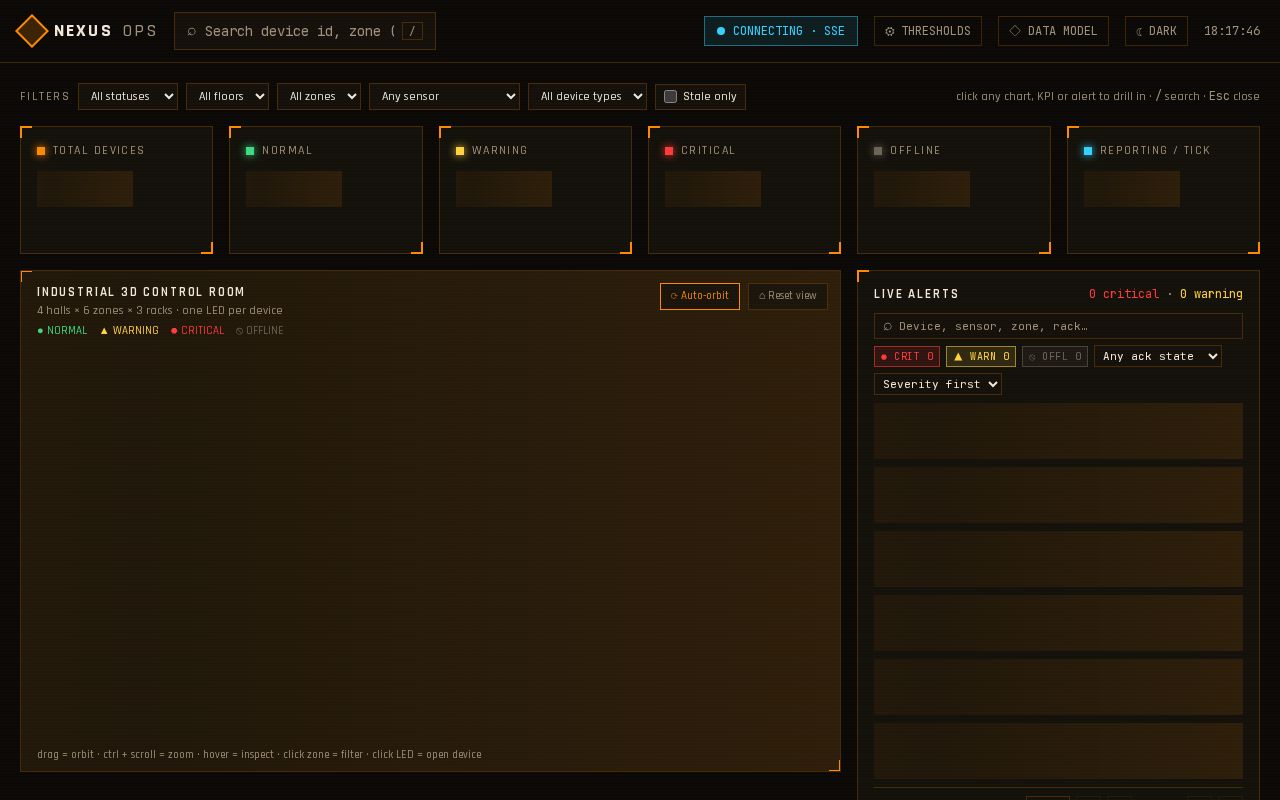Click the yellow Warning KPI indicator
The height and width of the screenshot is (800, 1280).
tap(460, 151)
